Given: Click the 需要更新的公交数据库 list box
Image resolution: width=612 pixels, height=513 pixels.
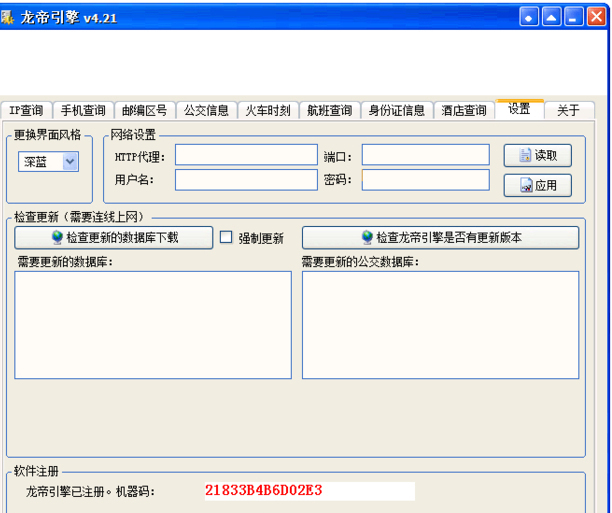Looking at the screenshot, I should (x=440, y=325).
